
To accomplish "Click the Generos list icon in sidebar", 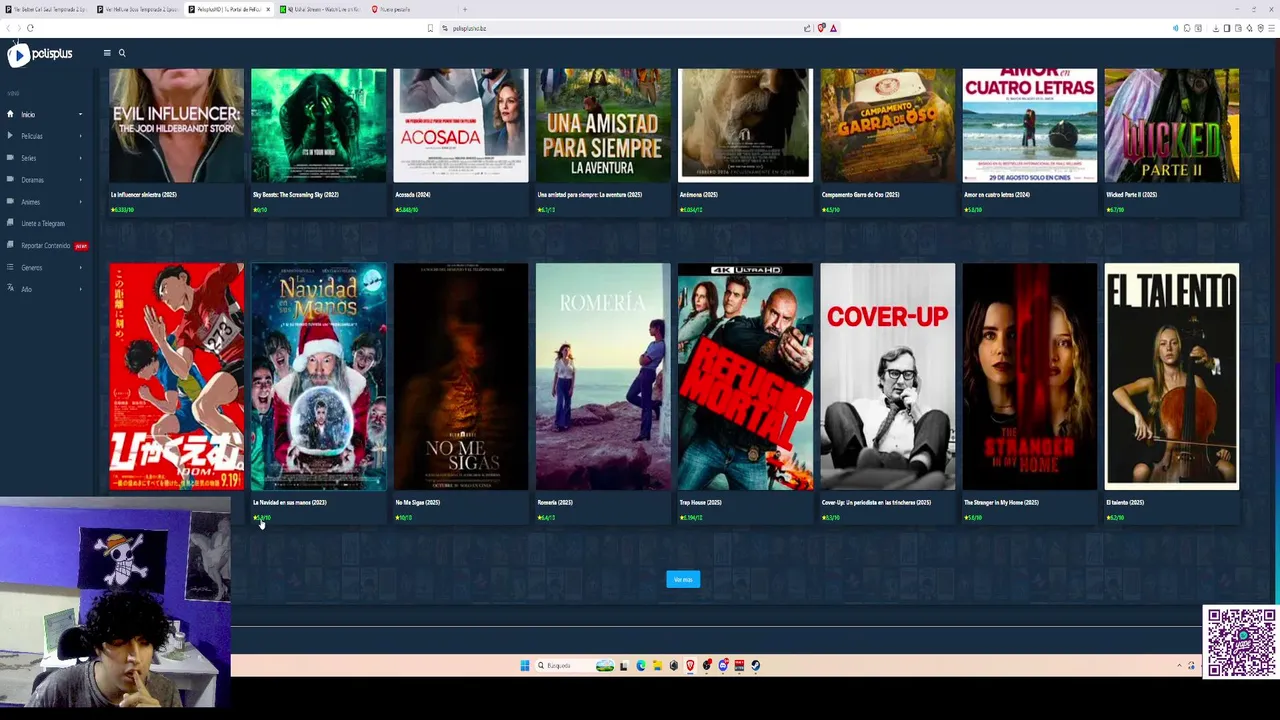I will coord(10,267).
